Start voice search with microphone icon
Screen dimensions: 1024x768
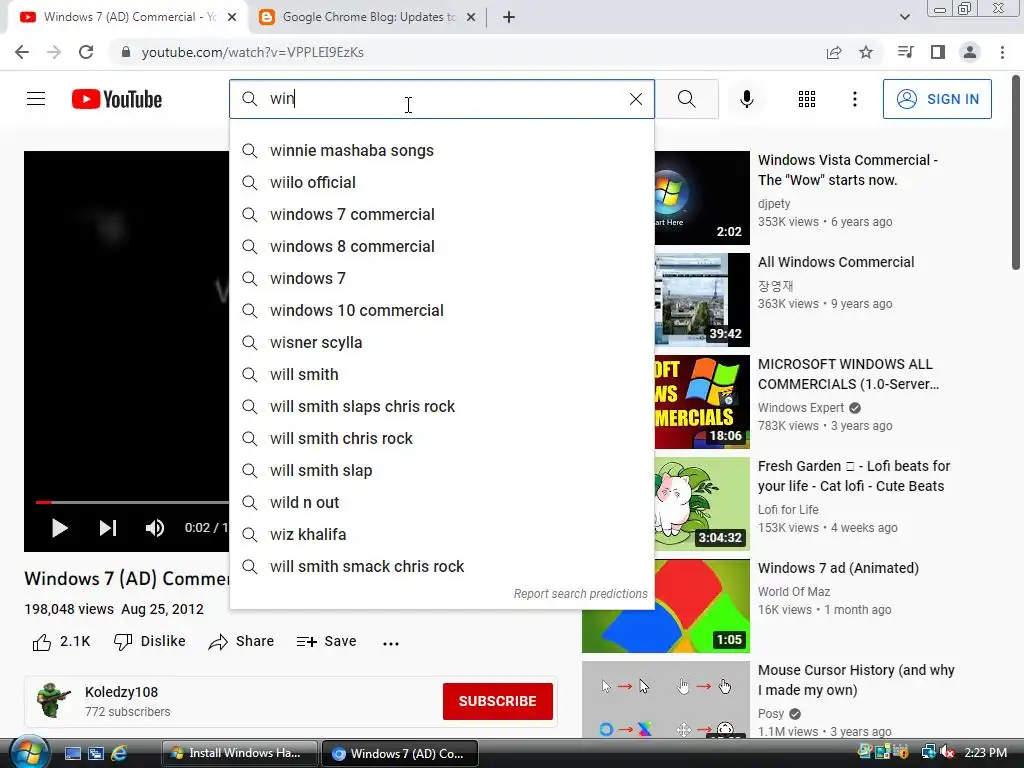click(x=746, y=99)
